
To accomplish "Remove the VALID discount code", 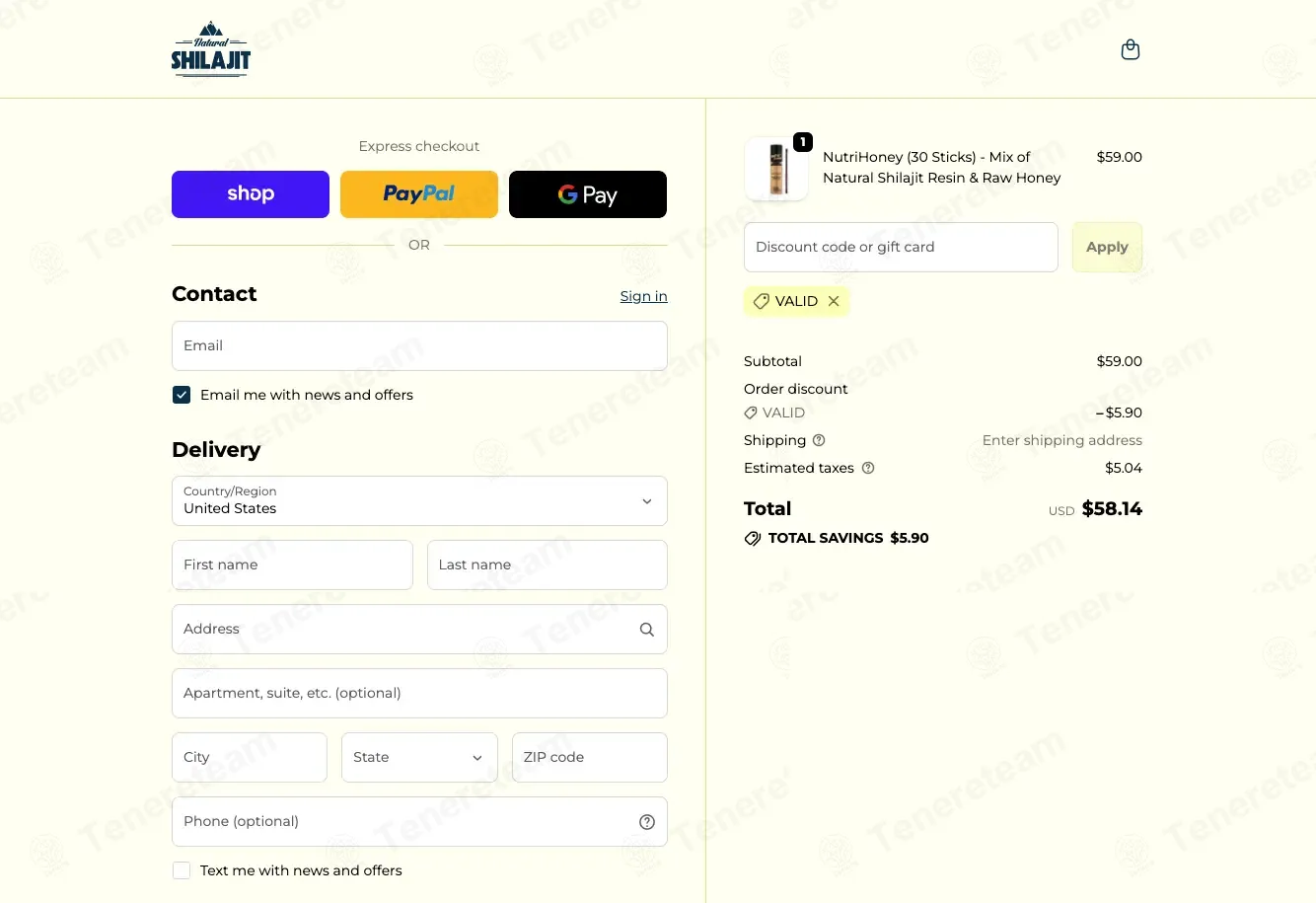I will tap(834, 301).
